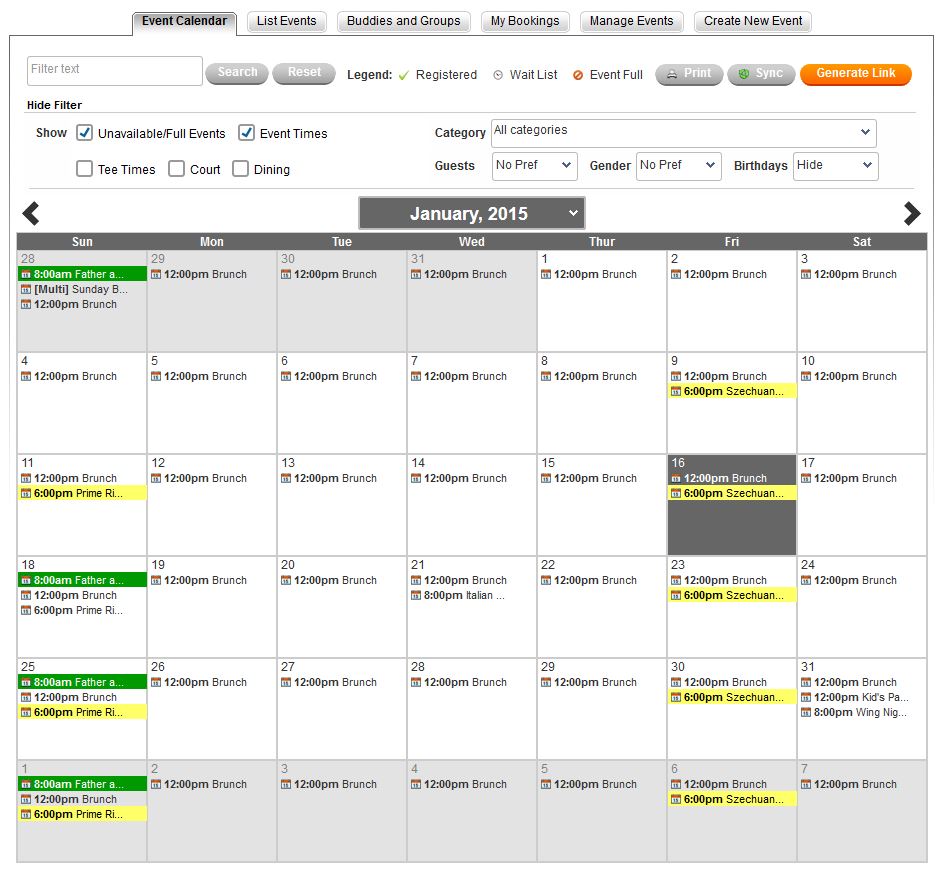Image resolution: width=944 pixels, height=875 pixels.
Task: Click the Hide Filter link
Action: [54, 105]
